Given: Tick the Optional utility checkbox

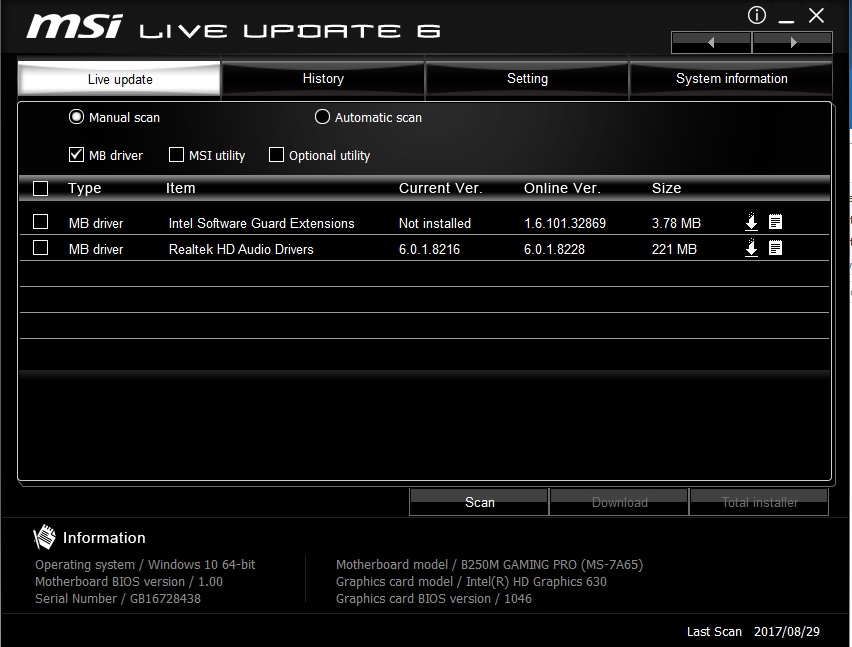Looking at the screenshot, I should click(276, 155).
